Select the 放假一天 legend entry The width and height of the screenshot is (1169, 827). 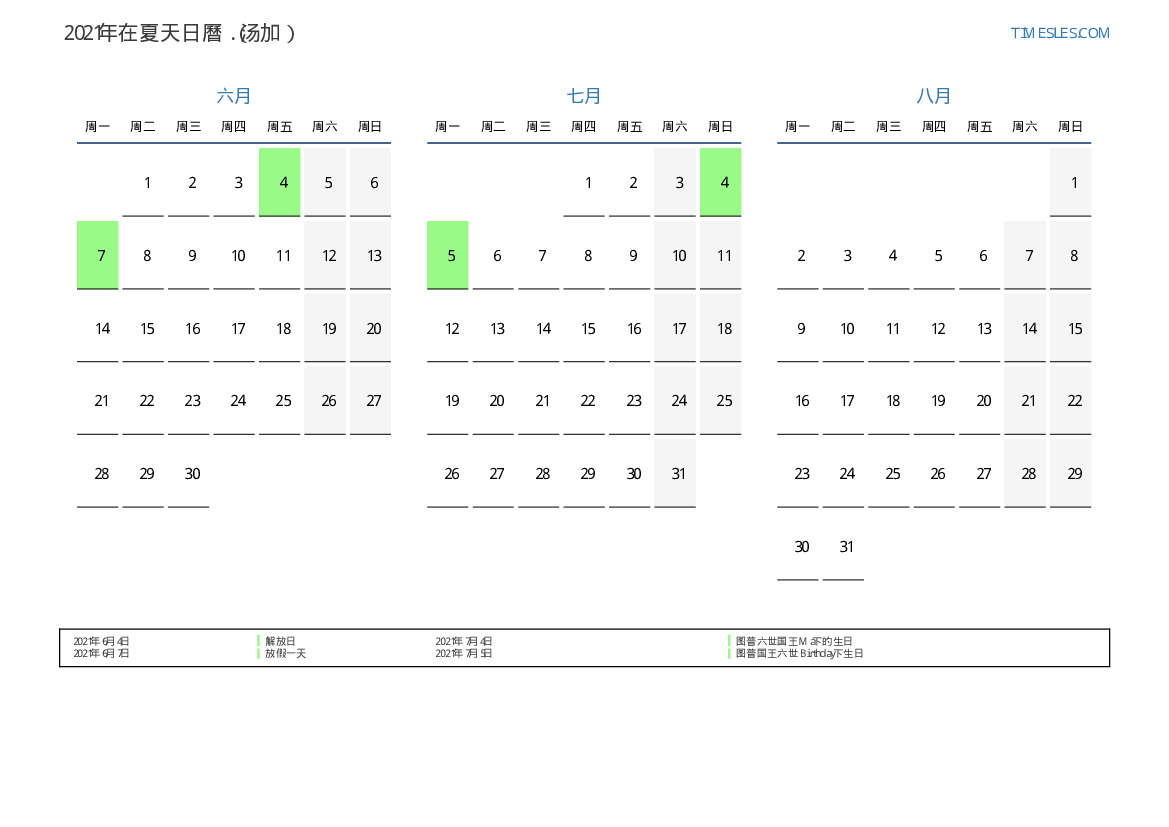pos(285,653)
